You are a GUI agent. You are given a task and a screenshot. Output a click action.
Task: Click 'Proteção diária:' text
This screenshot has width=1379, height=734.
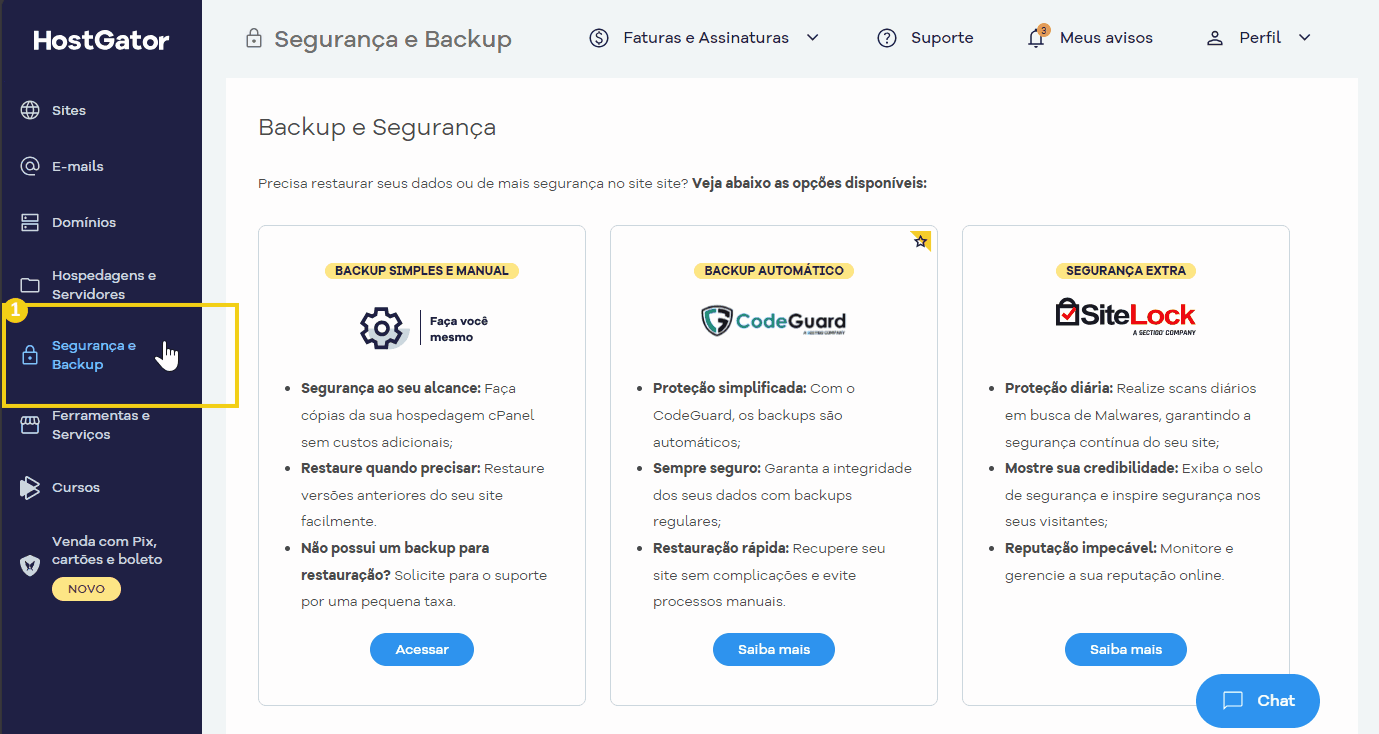pos(1059,388)
